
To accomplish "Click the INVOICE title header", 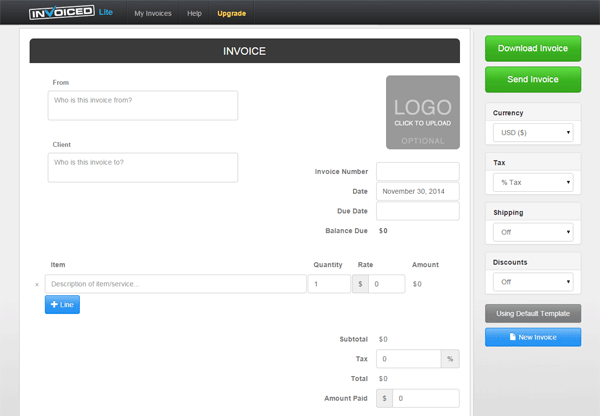I will point(245,51).
